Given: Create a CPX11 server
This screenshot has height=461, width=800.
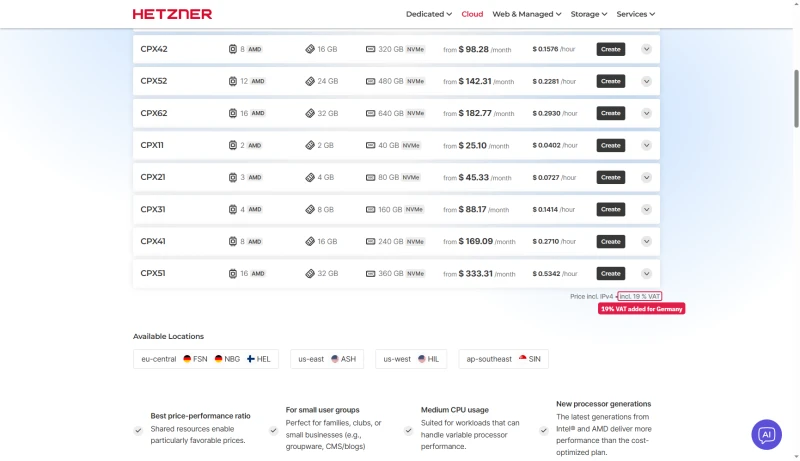Looking at the screenshot, I should tap(611, 145).
